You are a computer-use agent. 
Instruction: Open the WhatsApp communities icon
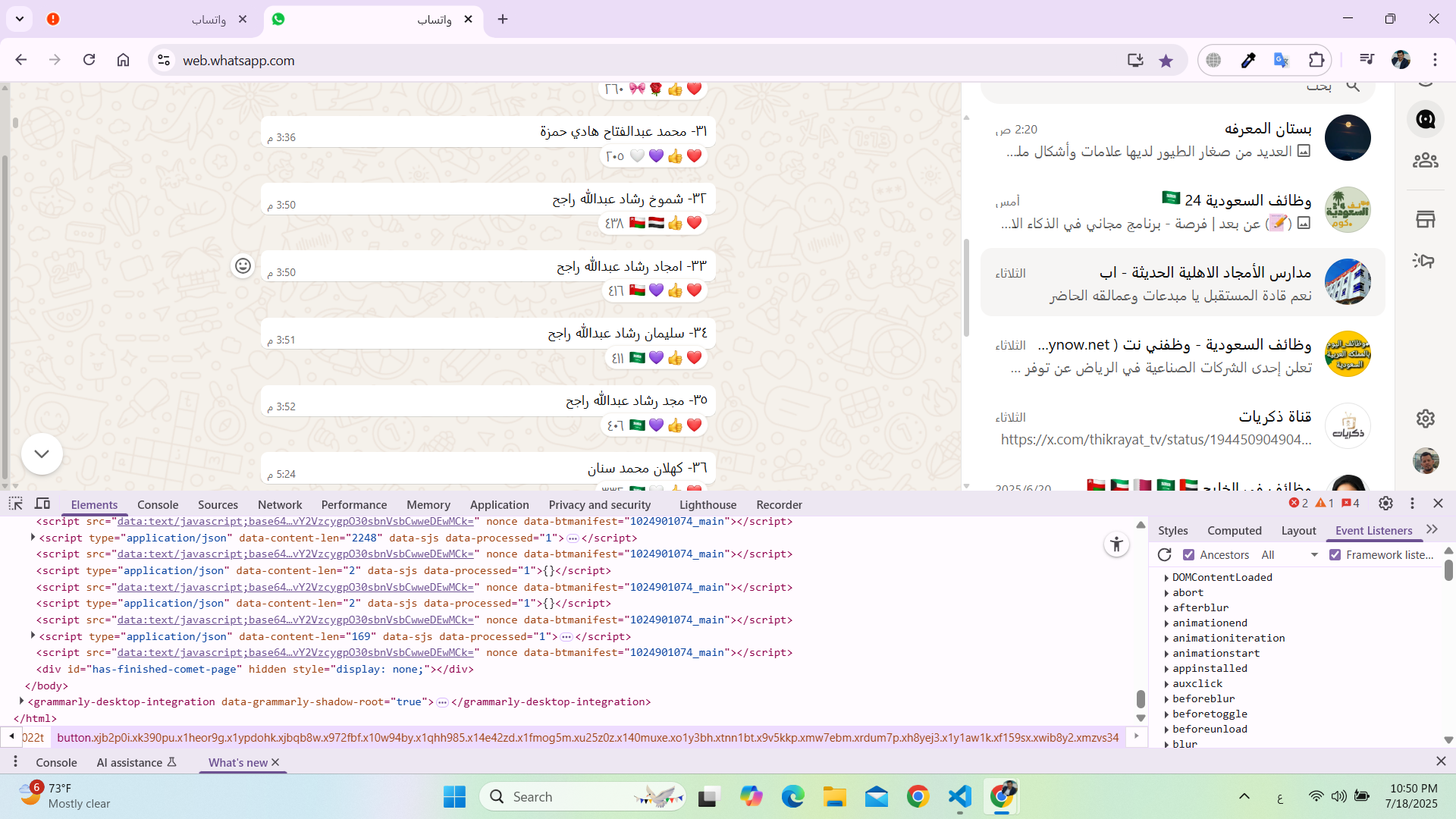click(1425, 160)
